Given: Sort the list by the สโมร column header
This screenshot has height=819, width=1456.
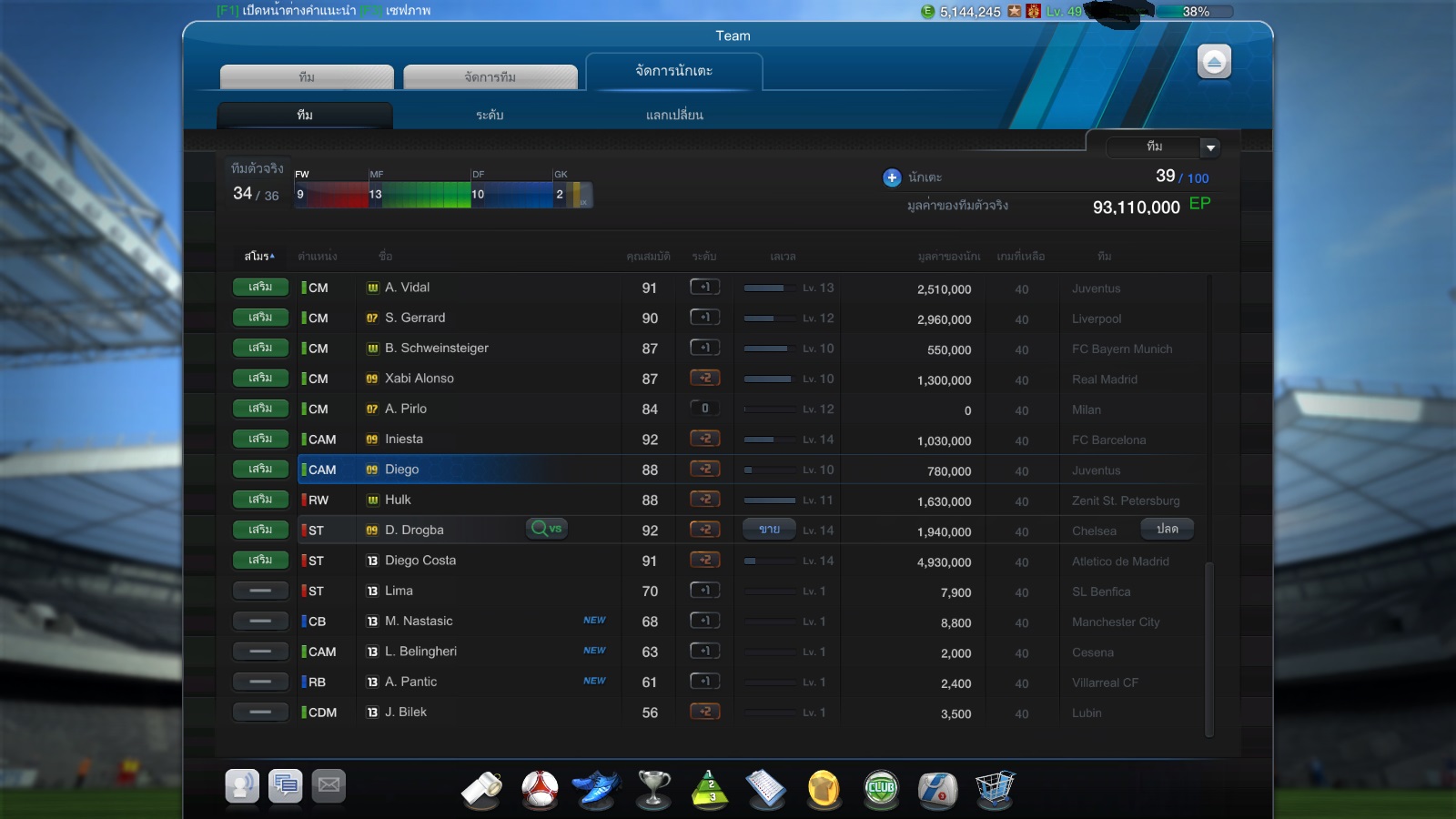Looking at the screenshot, I should tap(259, 257).
